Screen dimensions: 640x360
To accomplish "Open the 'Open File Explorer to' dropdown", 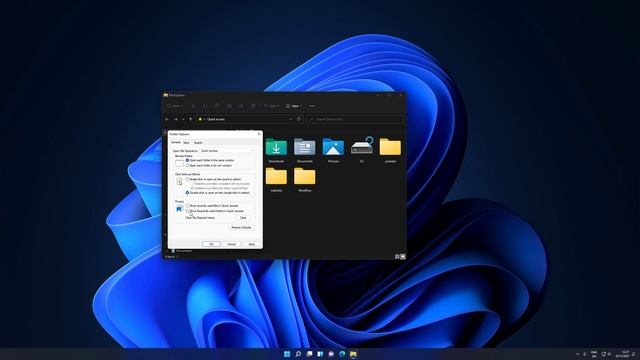I will pyautogui.click(x=227, y=151).
